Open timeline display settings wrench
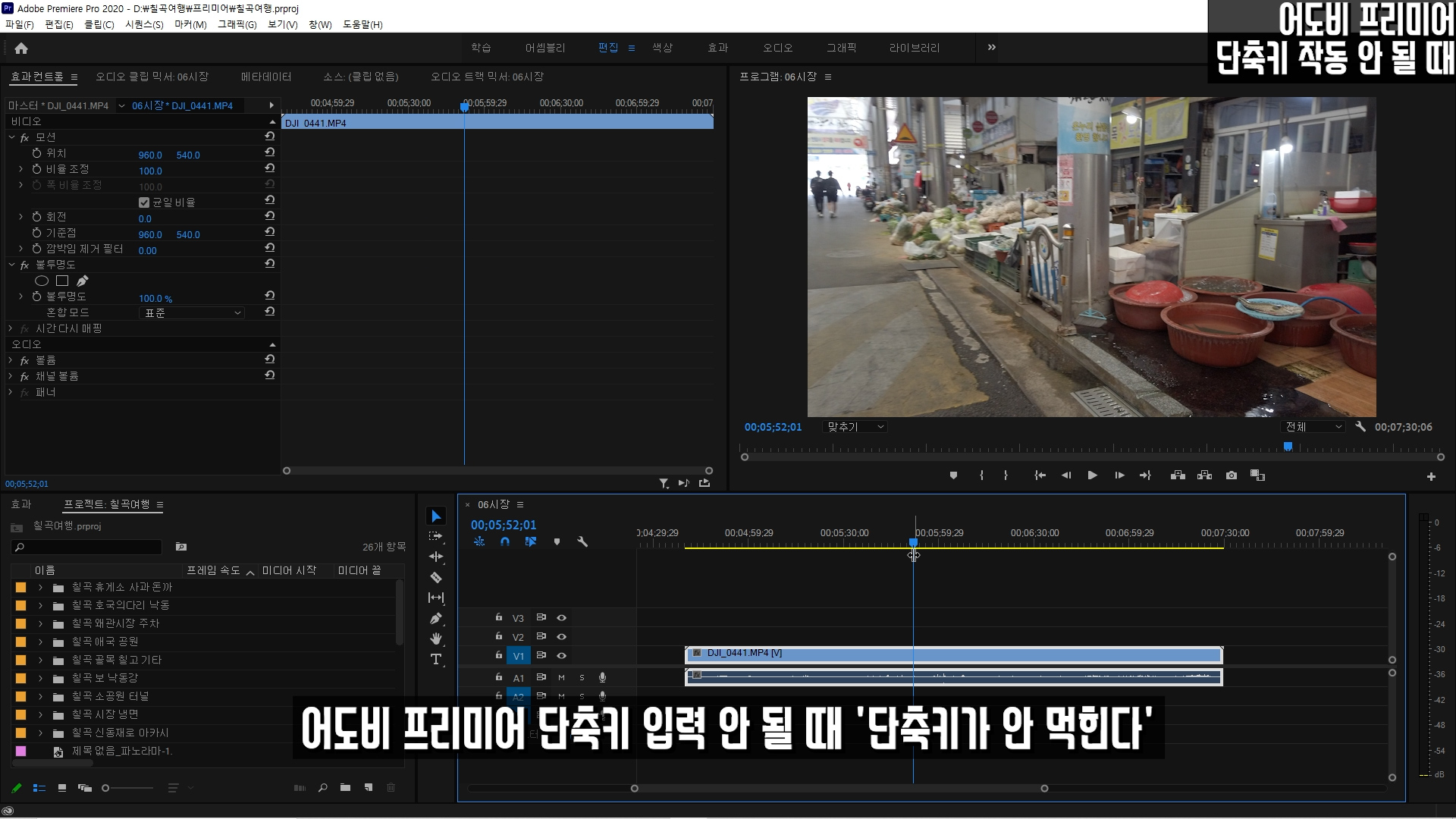Screen dimensions: 1456x819 click(x=582, y=541)
